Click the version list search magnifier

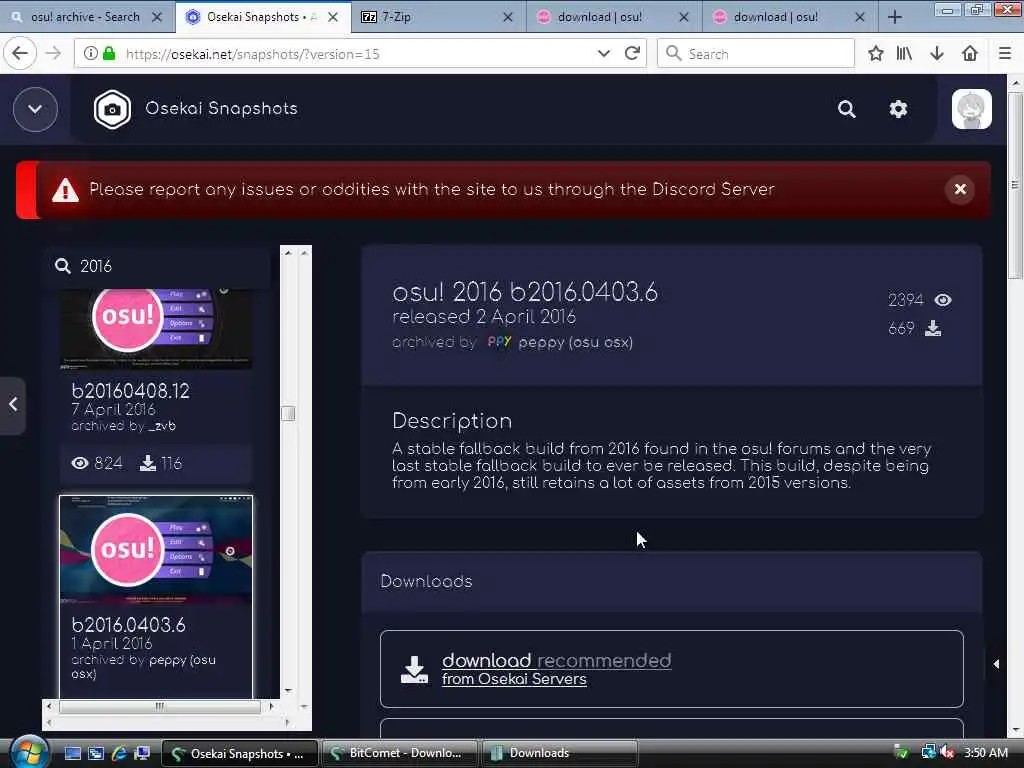pyautogui.click(x=63, y=266)
